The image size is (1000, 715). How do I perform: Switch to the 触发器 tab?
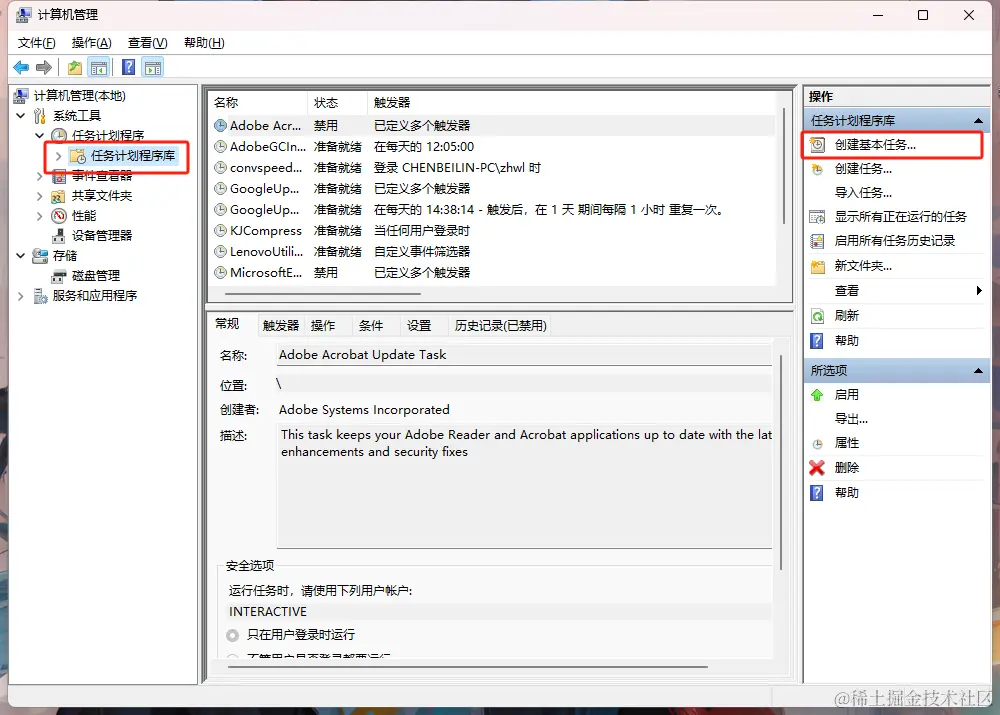point(281,326)
